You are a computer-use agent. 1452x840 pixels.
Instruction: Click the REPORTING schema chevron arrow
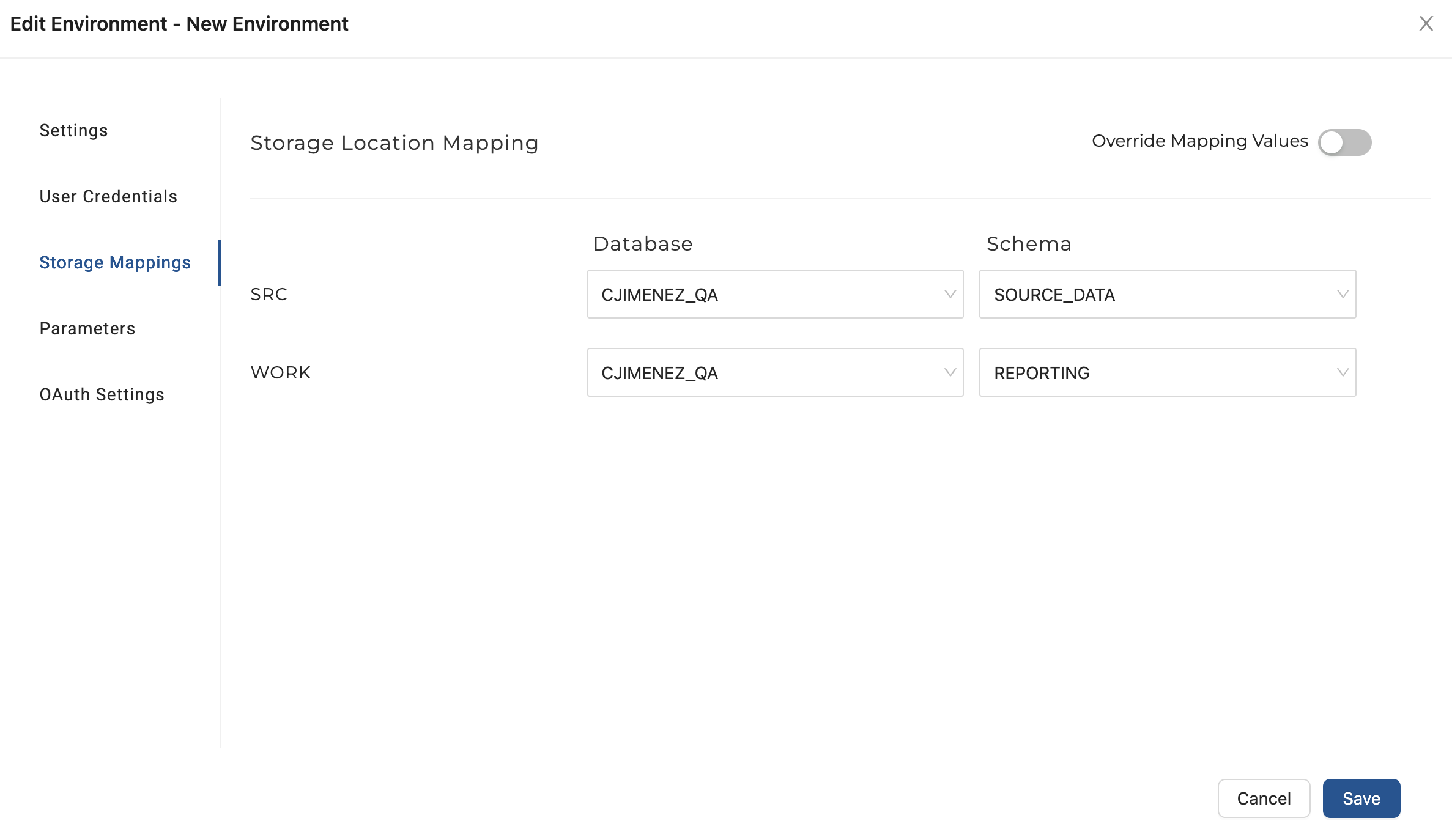point(1343,372)
